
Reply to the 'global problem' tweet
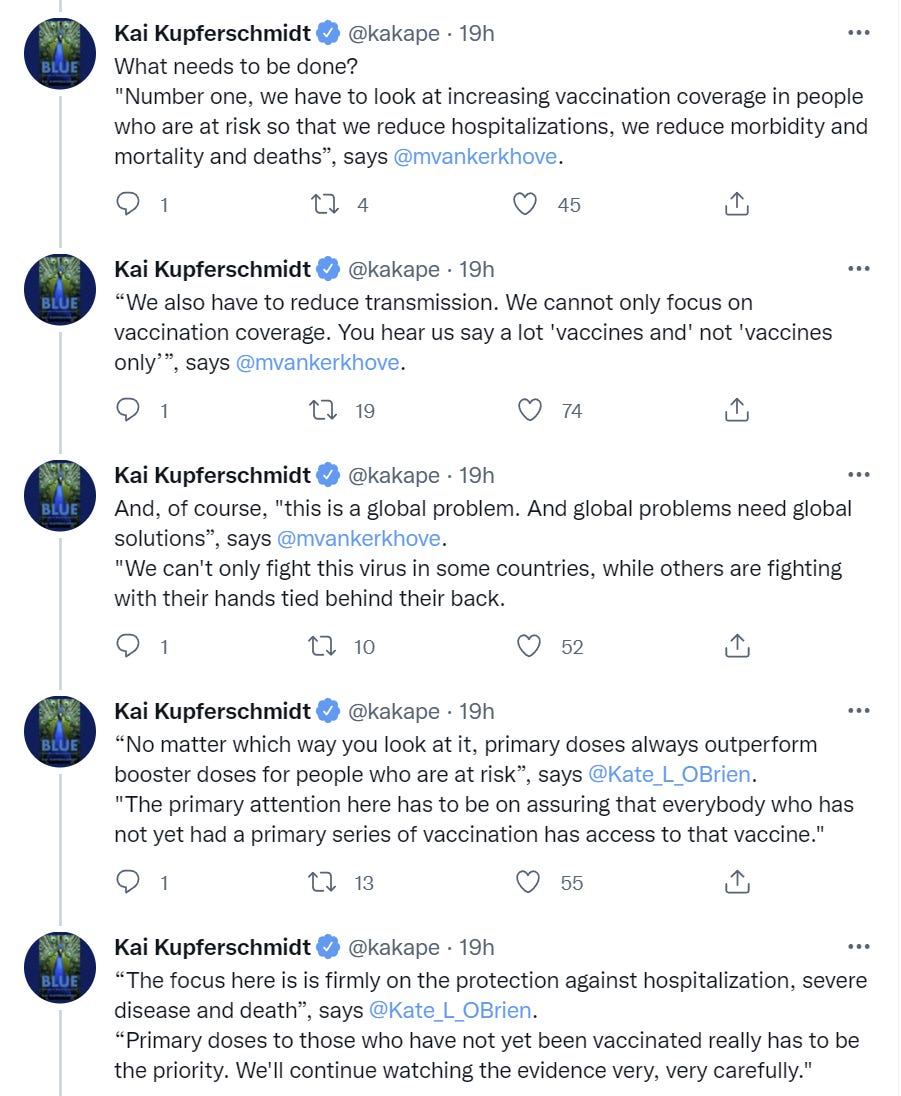coord(129,646)
